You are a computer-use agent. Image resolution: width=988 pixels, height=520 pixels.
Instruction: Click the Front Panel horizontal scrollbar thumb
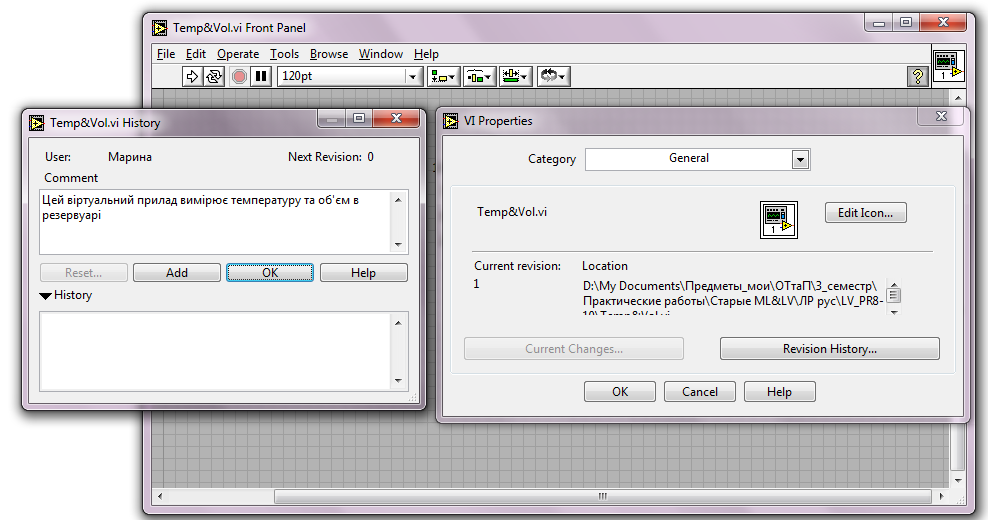click(602, 497)
